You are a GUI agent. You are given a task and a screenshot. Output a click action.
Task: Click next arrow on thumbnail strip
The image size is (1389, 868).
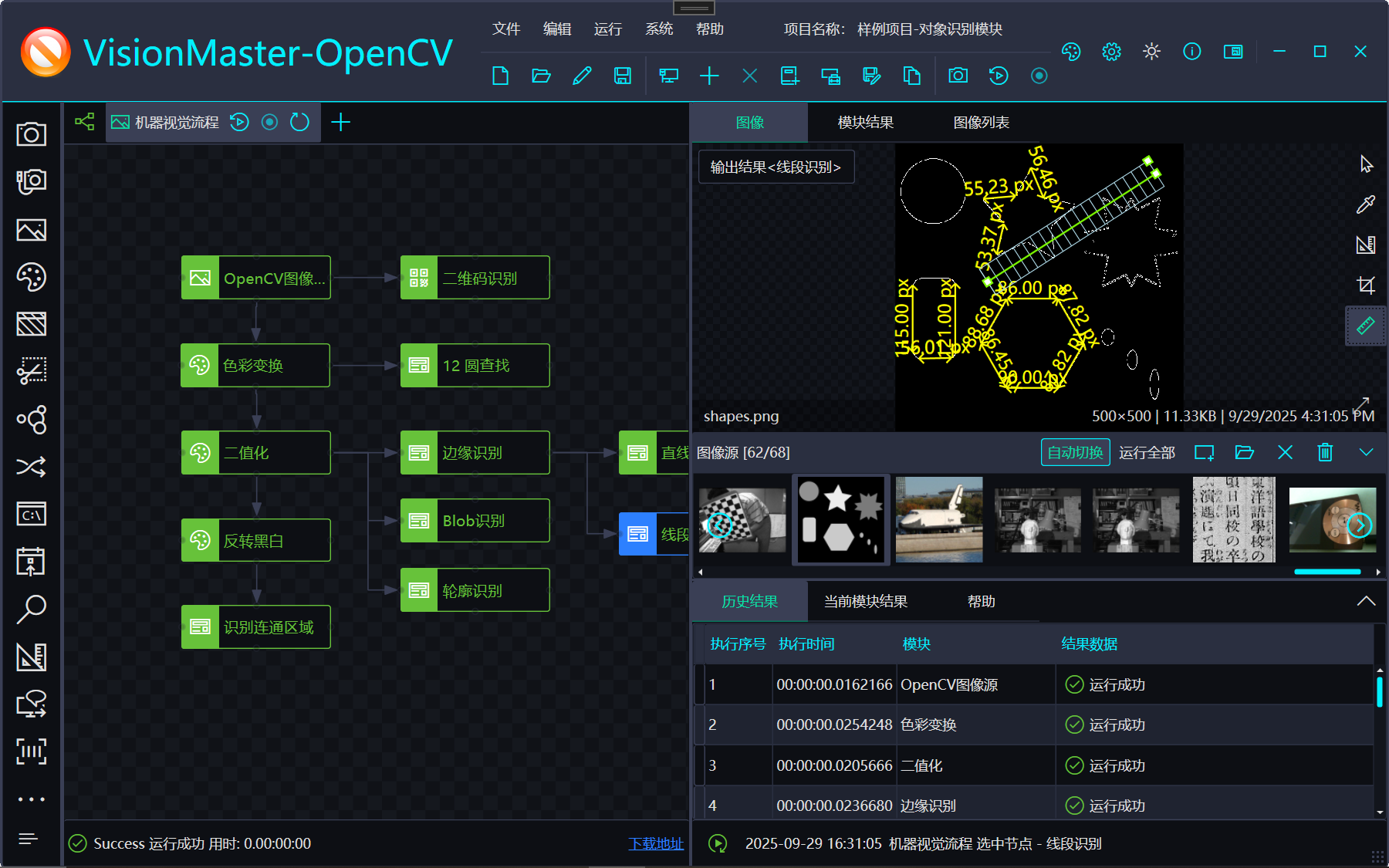pyautogui.click(x=1360, y=525)
